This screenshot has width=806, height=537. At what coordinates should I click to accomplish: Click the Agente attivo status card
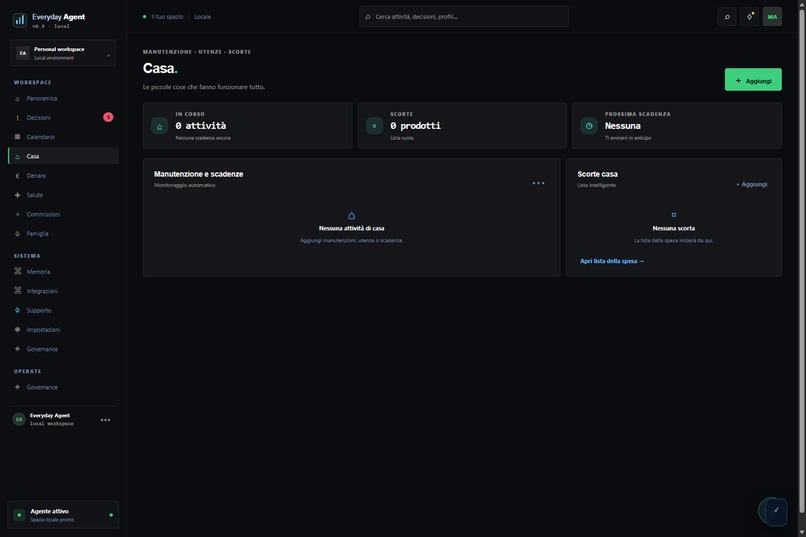(63, 515)
